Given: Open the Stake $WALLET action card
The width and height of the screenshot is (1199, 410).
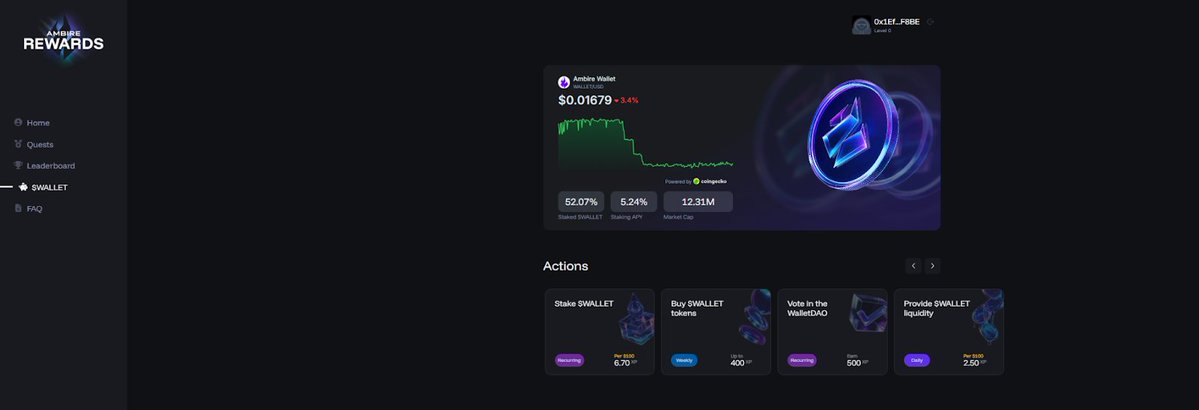Looking at the screenshot, I should point(600,332).
